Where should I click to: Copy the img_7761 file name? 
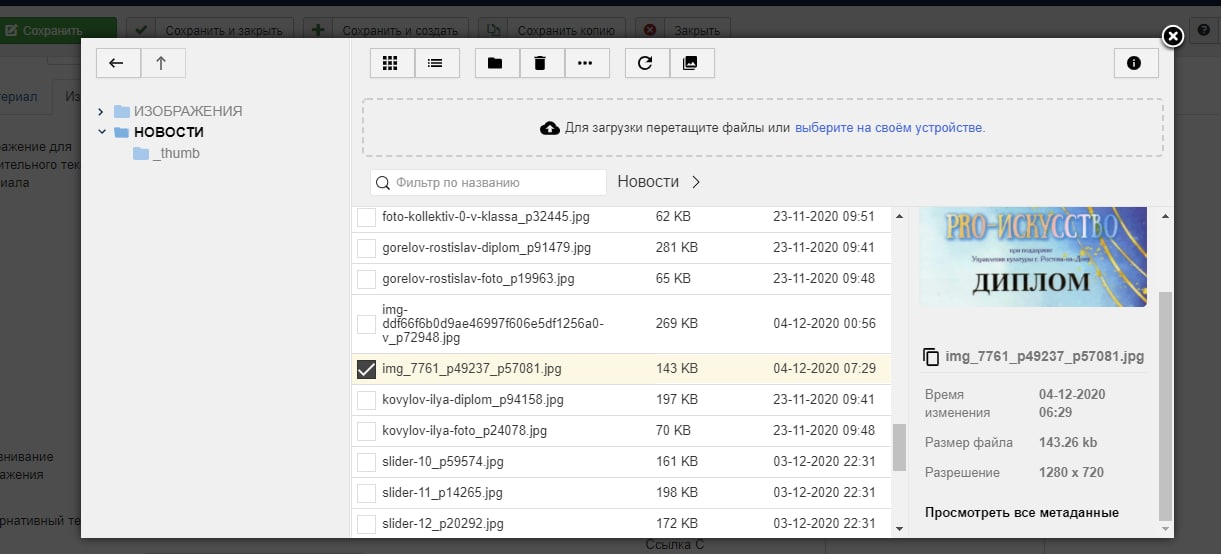pos(931,357)
